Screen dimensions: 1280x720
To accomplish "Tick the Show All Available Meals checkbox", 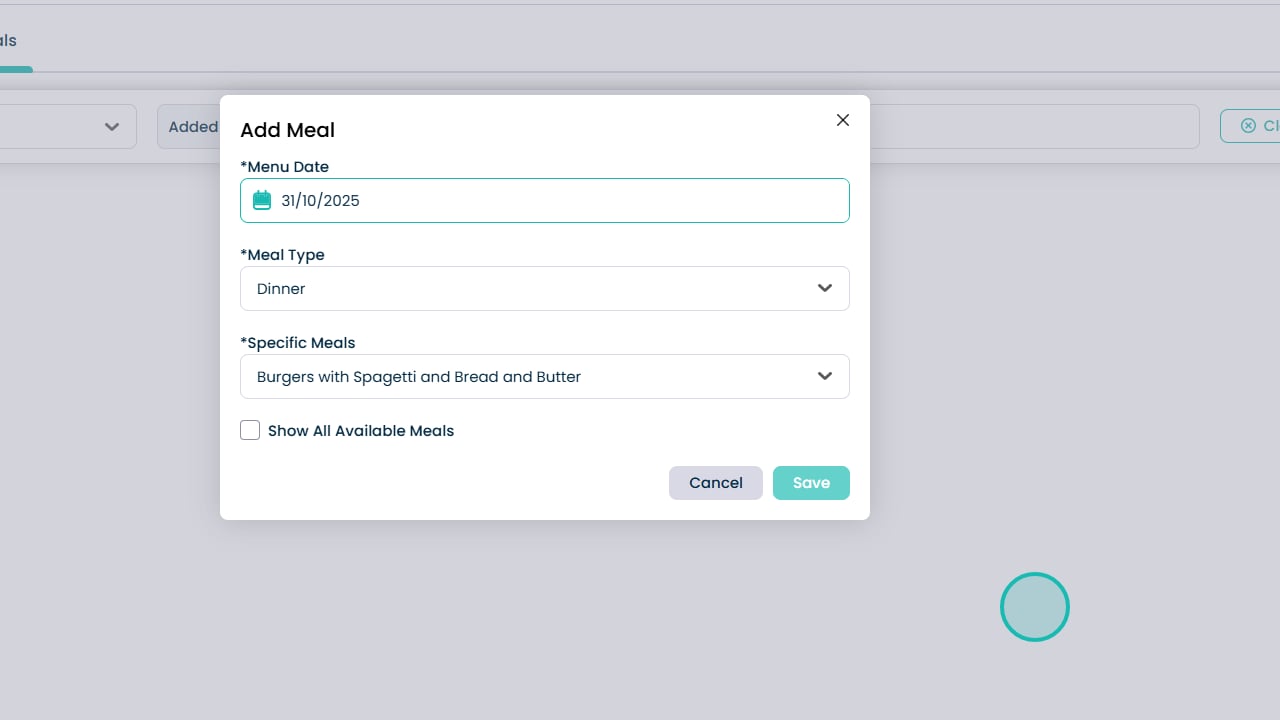I will 250,430.
